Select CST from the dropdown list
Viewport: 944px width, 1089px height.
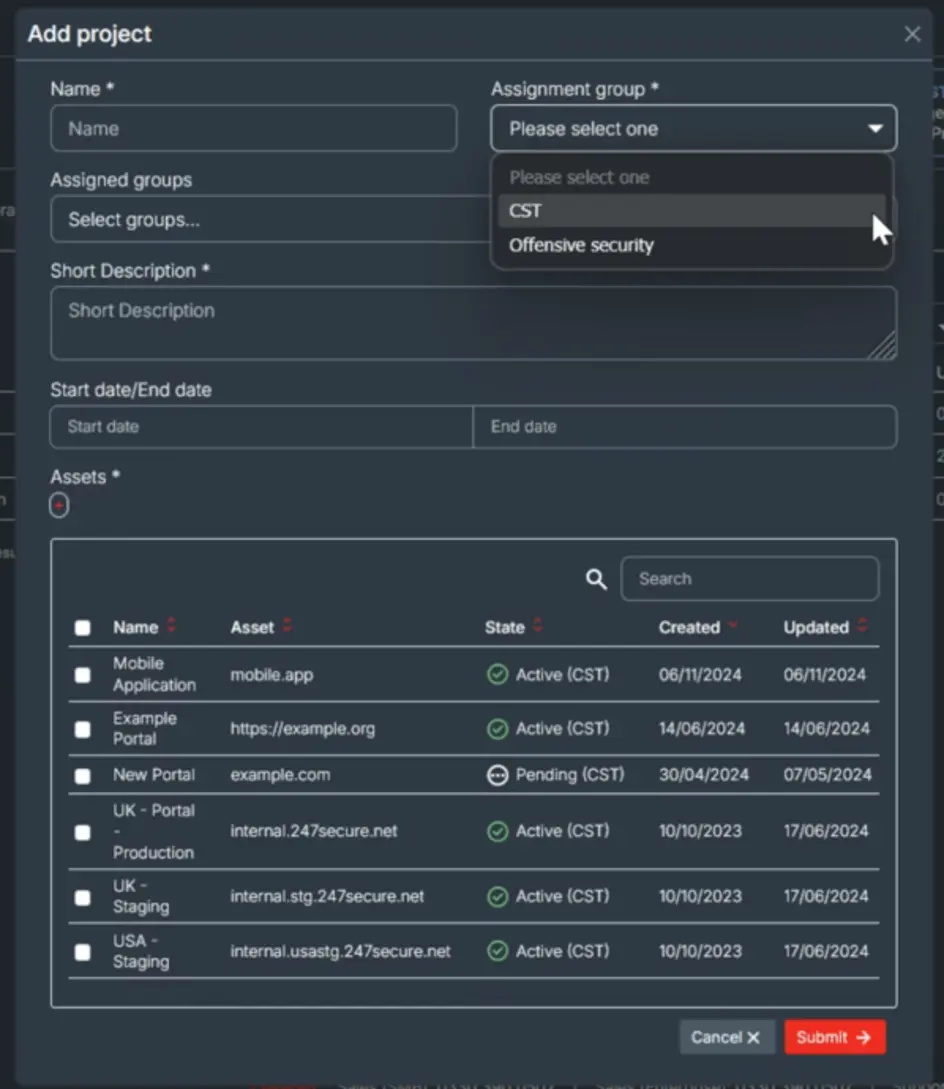tap(691, 210)
